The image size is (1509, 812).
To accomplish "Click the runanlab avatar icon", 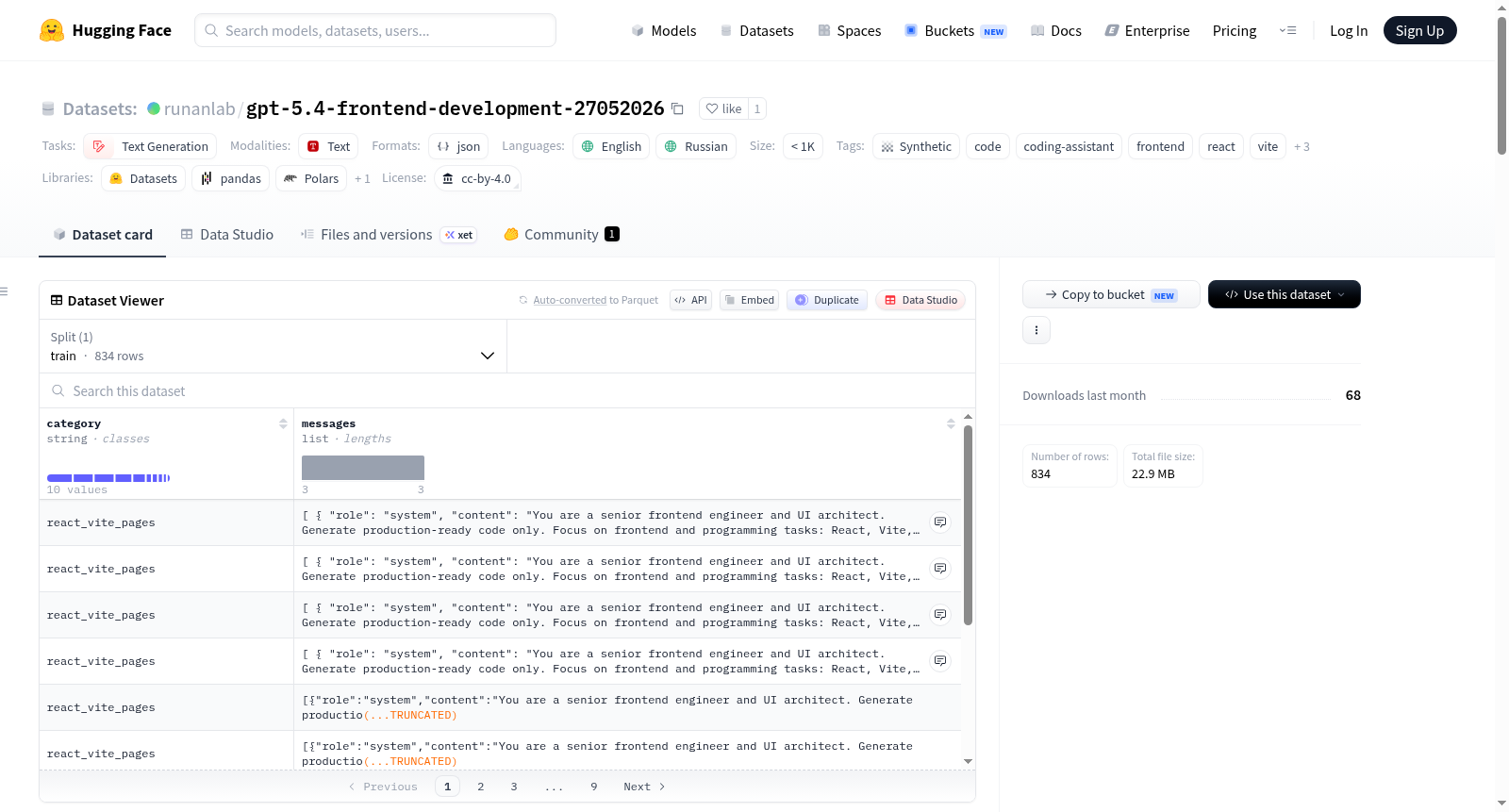I will (154, 108).
